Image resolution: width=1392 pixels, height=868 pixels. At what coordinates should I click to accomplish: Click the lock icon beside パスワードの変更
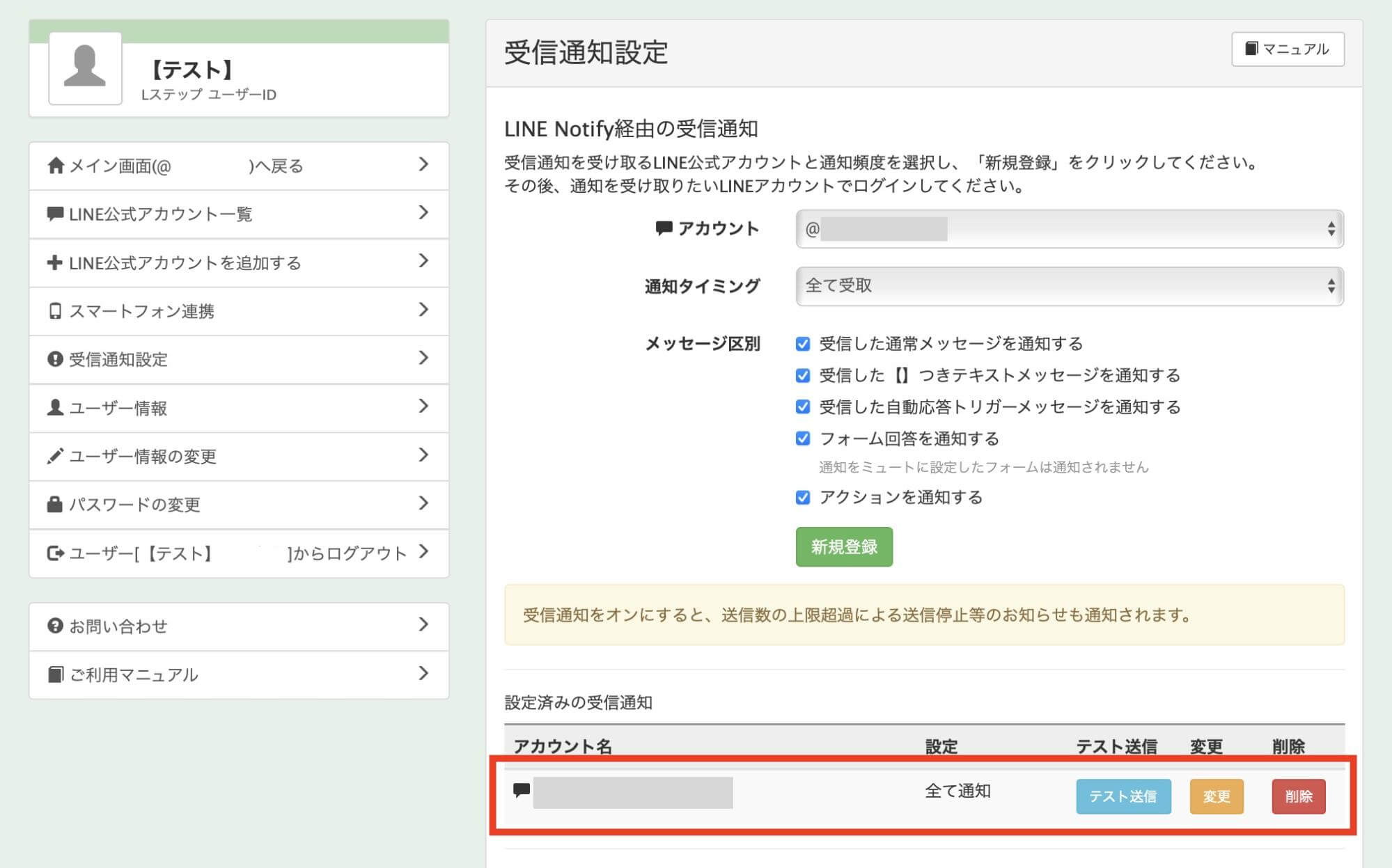point(55,504)
